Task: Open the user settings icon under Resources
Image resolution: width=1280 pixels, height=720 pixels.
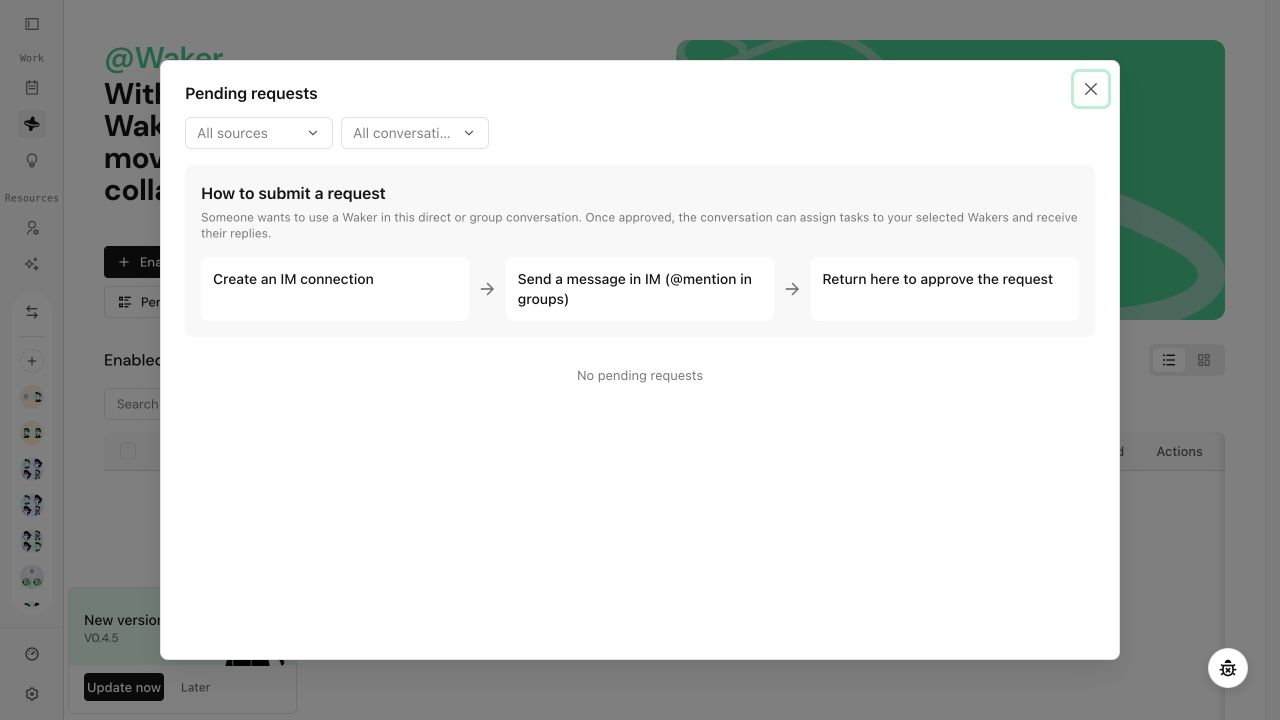Action: tap(32, 228)
